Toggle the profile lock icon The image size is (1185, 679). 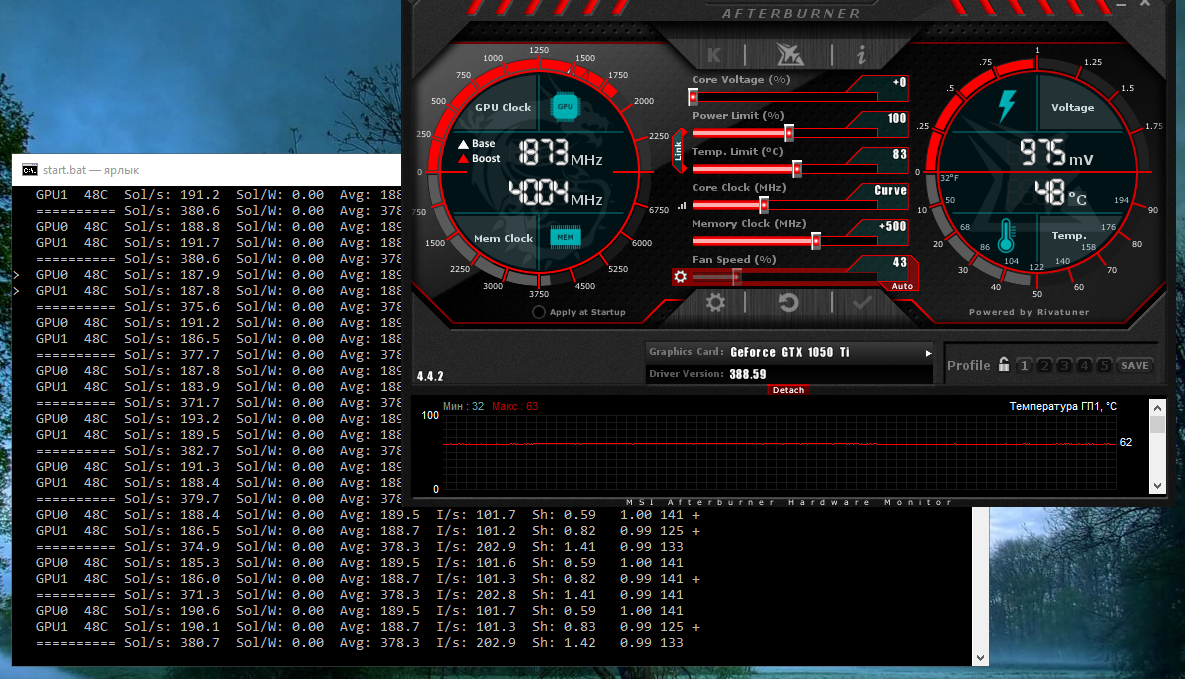1003,365
